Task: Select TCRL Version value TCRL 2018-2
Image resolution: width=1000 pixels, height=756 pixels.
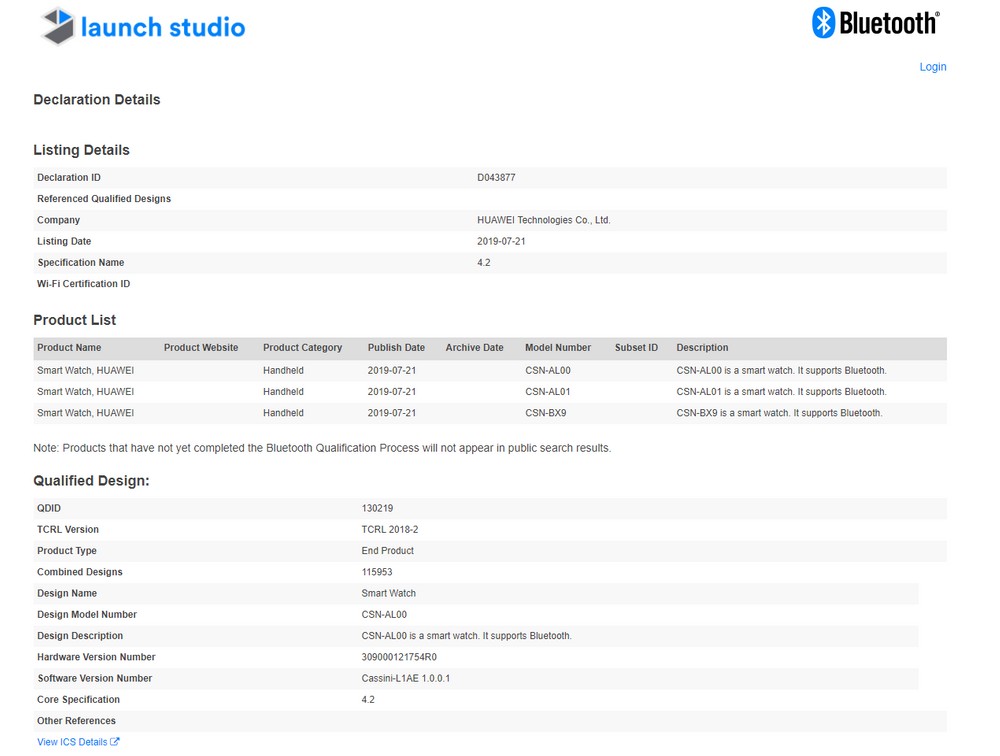Action: click(x=390, y=530)
